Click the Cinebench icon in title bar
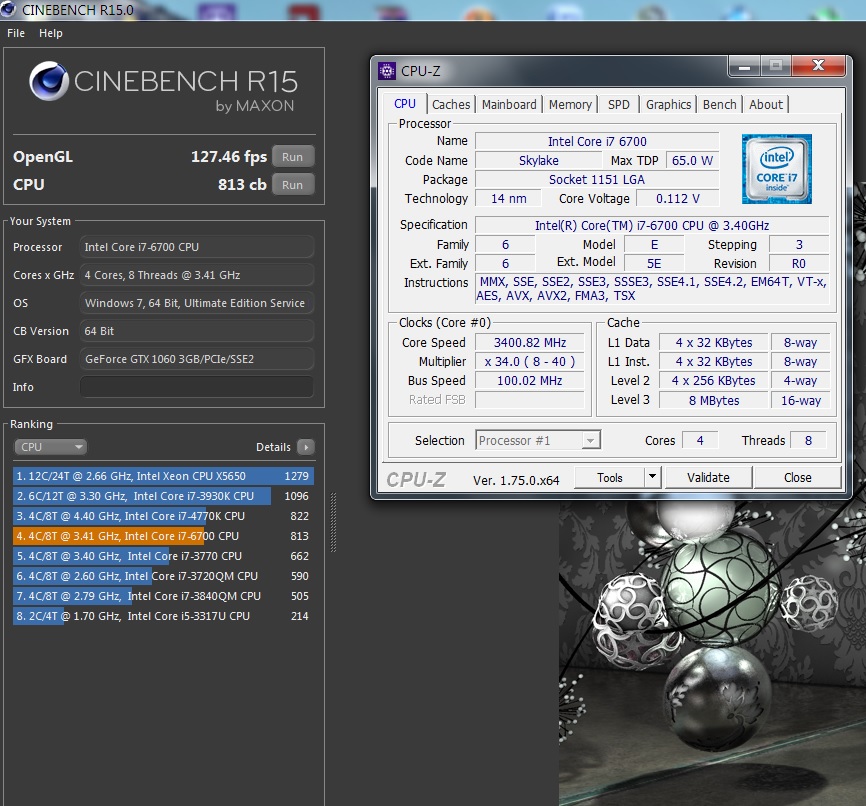Viewport: 866px width, 806px height. tap(9, 10)
